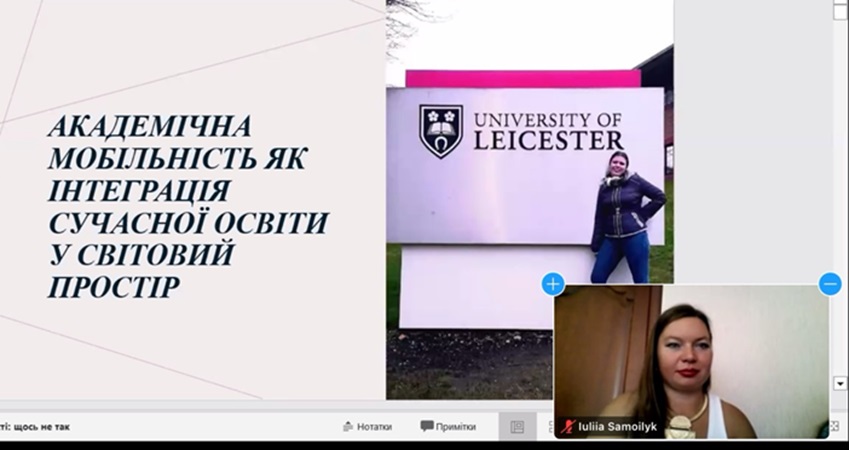Select the Normal view icon in status bar
849x450 pixels.
click(x=517, y=427)
